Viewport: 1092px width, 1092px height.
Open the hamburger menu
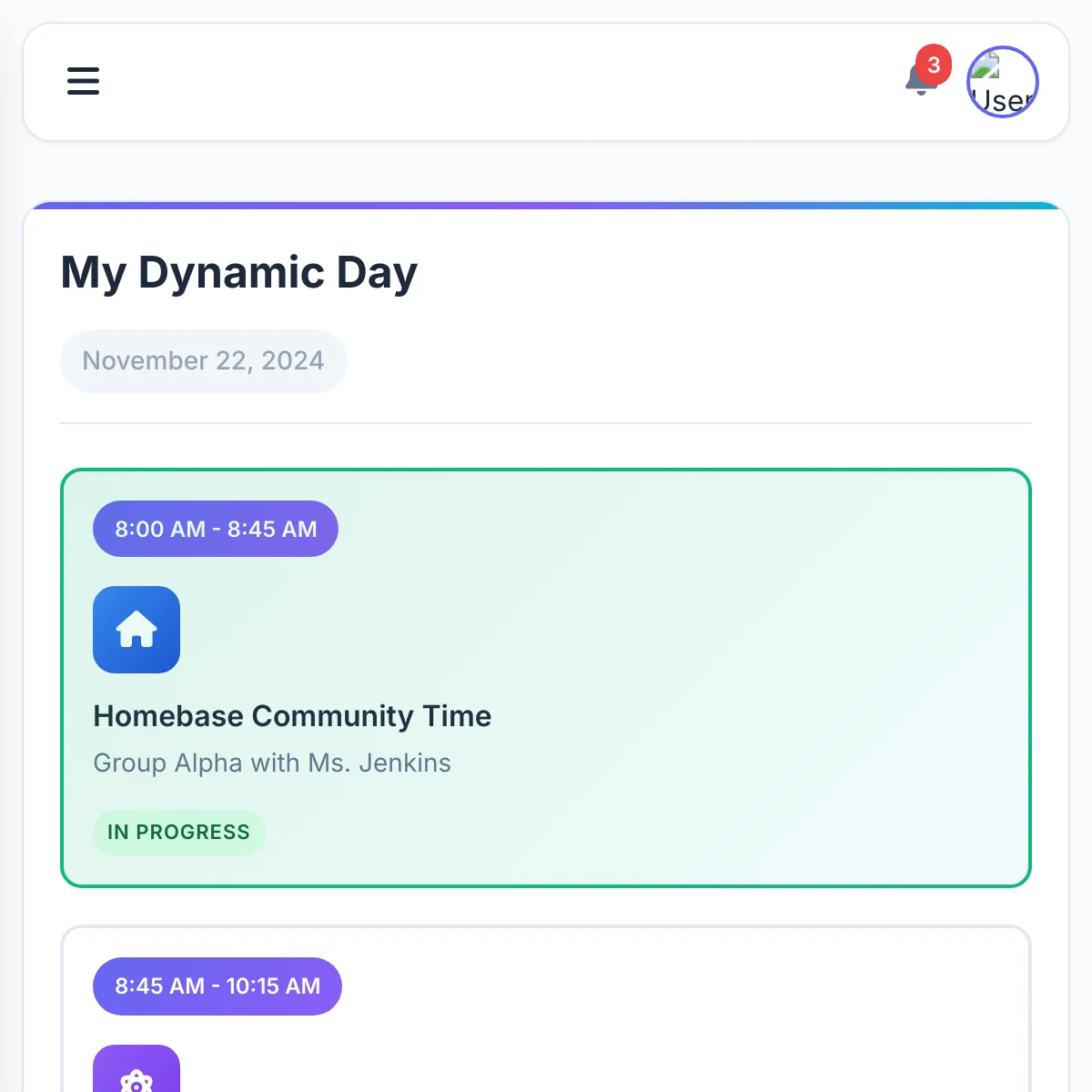pos(83,81)
